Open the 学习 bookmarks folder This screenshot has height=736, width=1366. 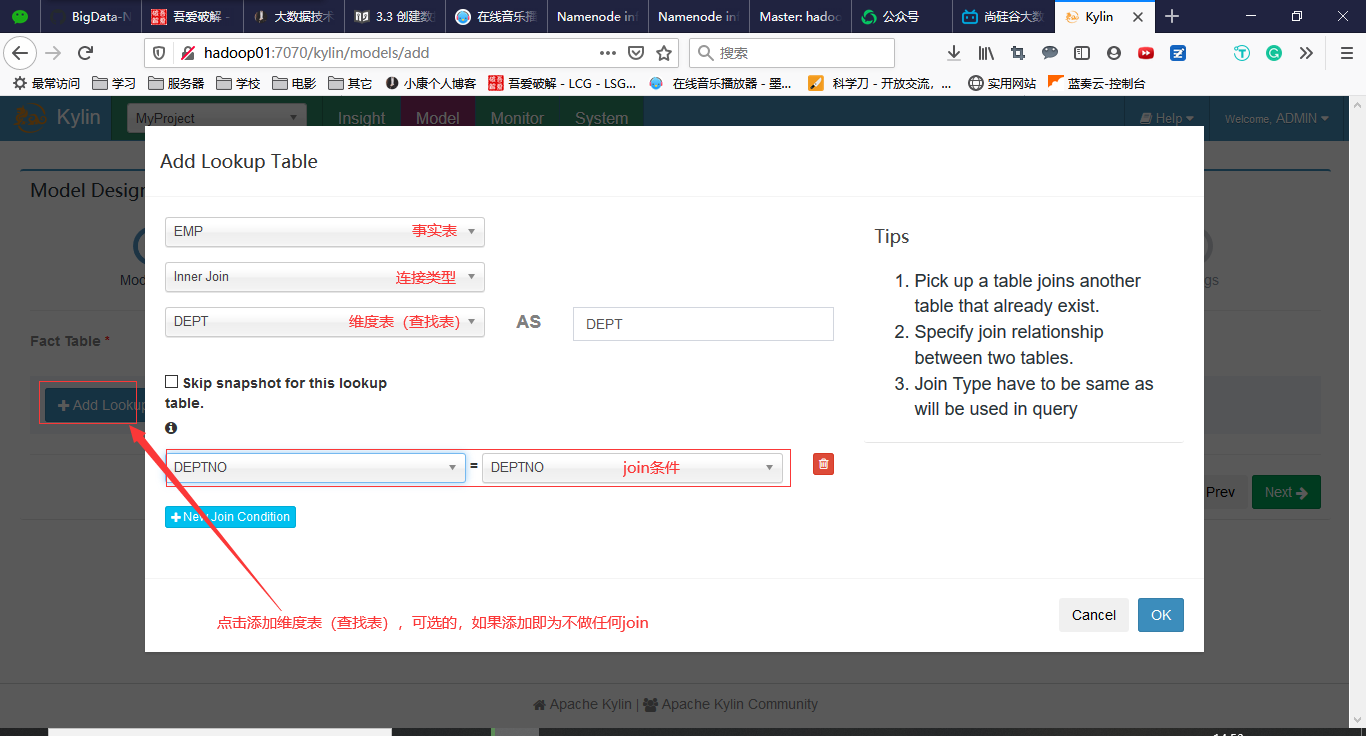click(x=113, y=83)
